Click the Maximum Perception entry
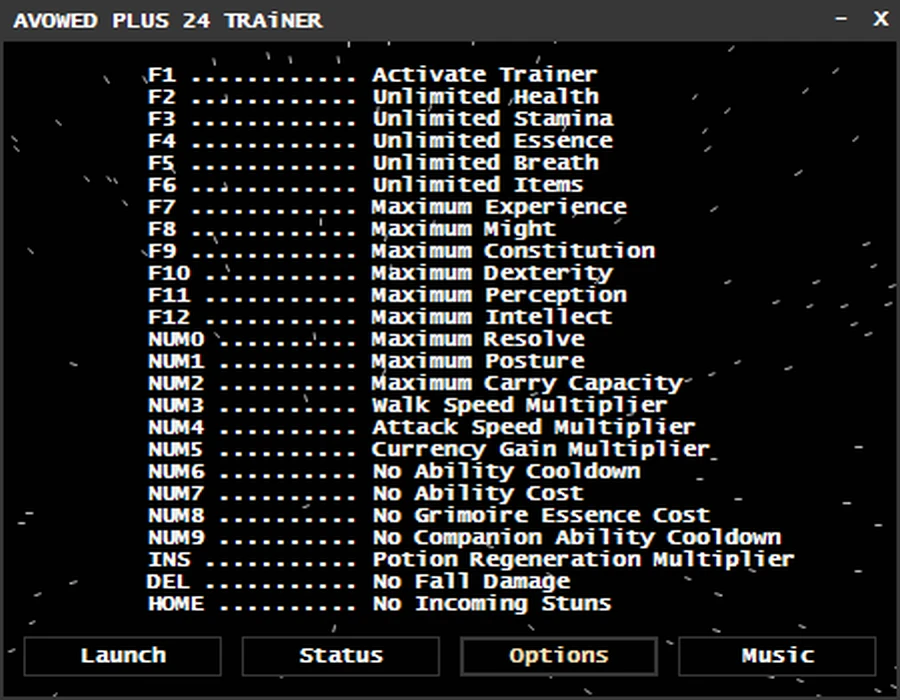Screen dimensions: 900x700 [x=387, y=295]
